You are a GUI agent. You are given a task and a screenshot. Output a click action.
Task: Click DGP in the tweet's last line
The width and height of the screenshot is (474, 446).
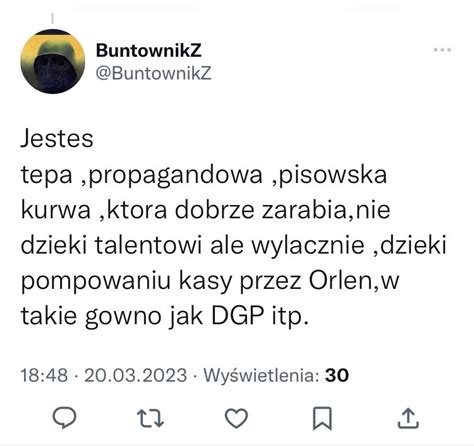[238, 316]
